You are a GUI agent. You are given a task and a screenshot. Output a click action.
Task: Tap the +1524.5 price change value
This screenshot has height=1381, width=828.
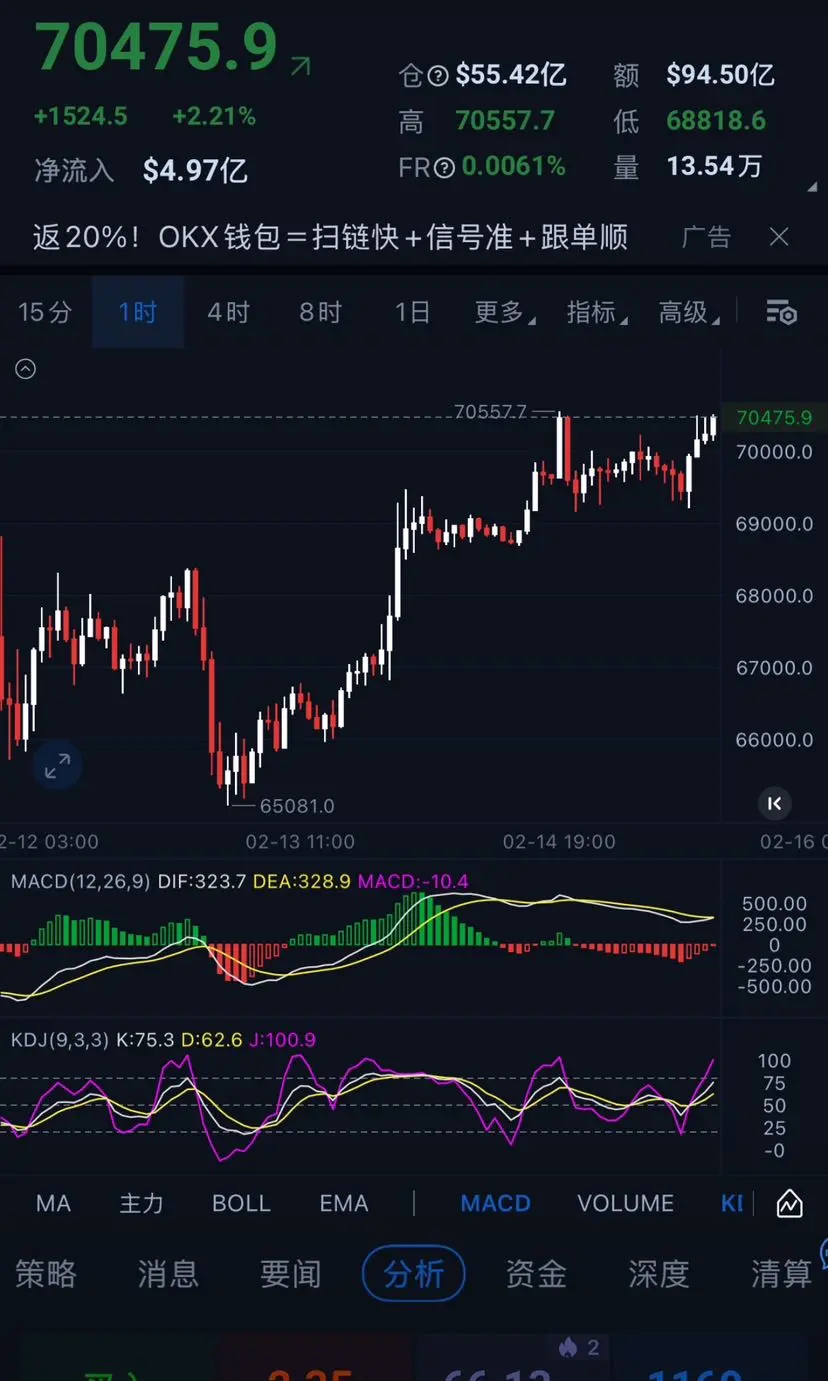click(81, 117)
